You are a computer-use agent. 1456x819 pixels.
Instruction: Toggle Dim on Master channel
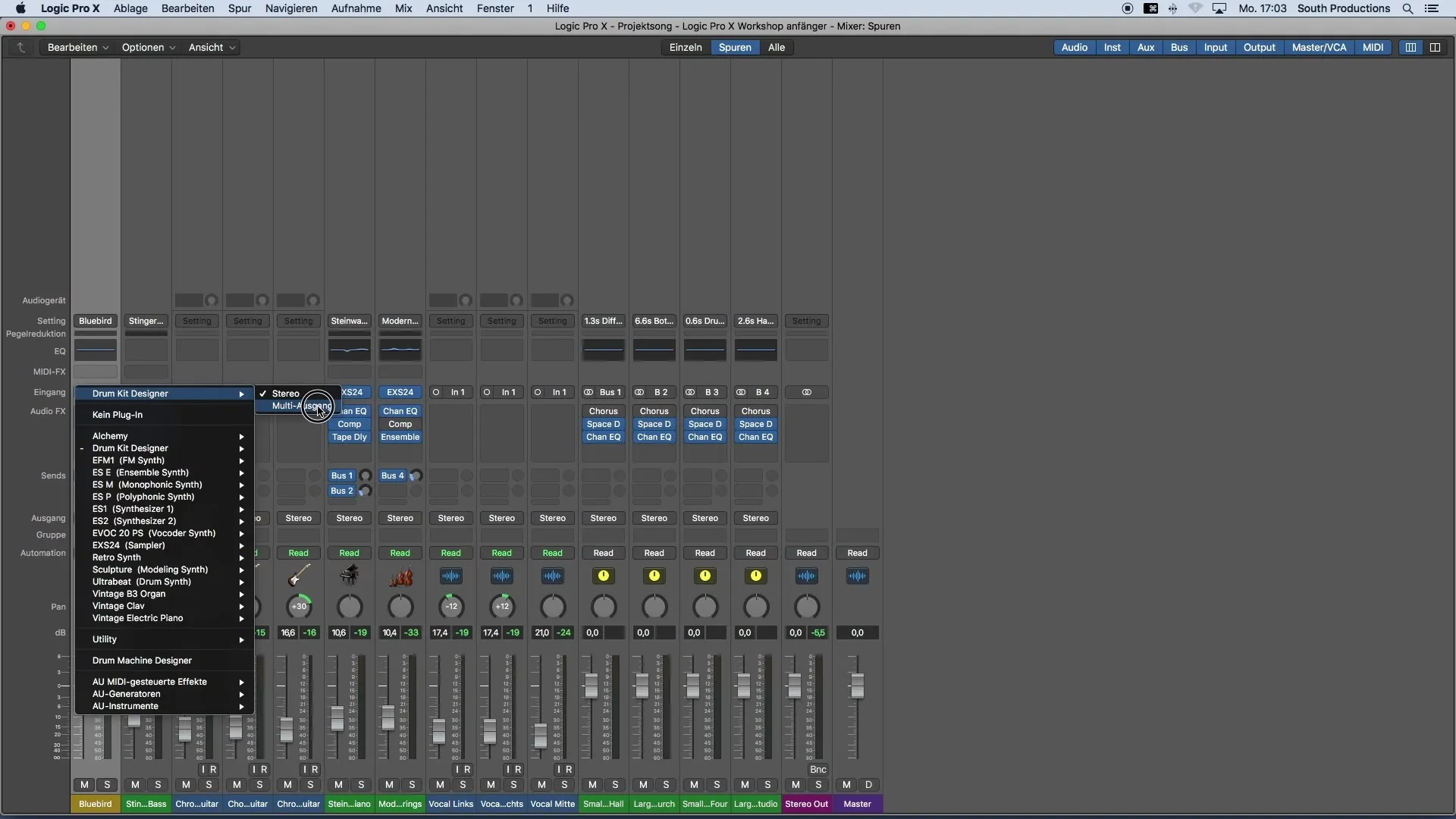(x=869, y=786)
